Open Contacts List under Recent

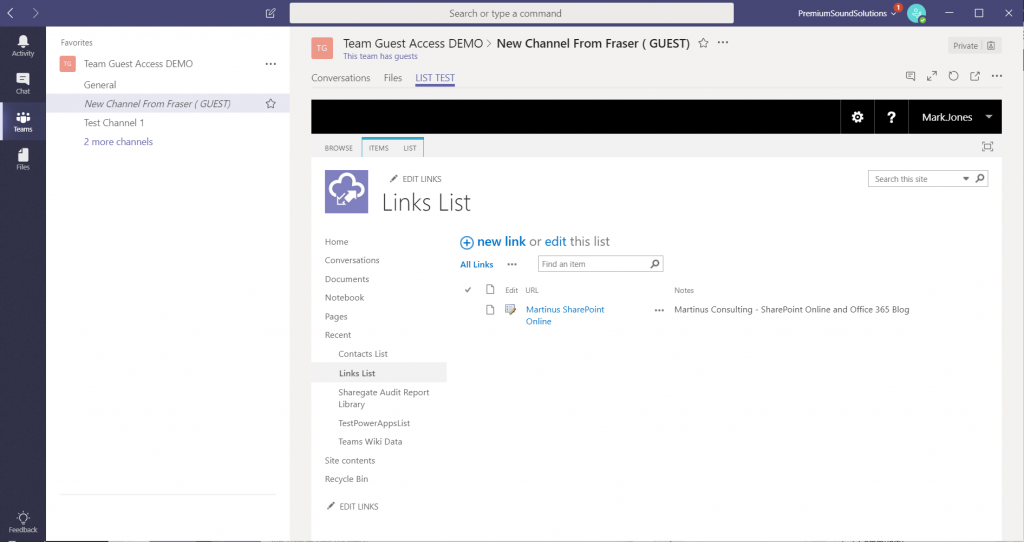tap(362, 354)
